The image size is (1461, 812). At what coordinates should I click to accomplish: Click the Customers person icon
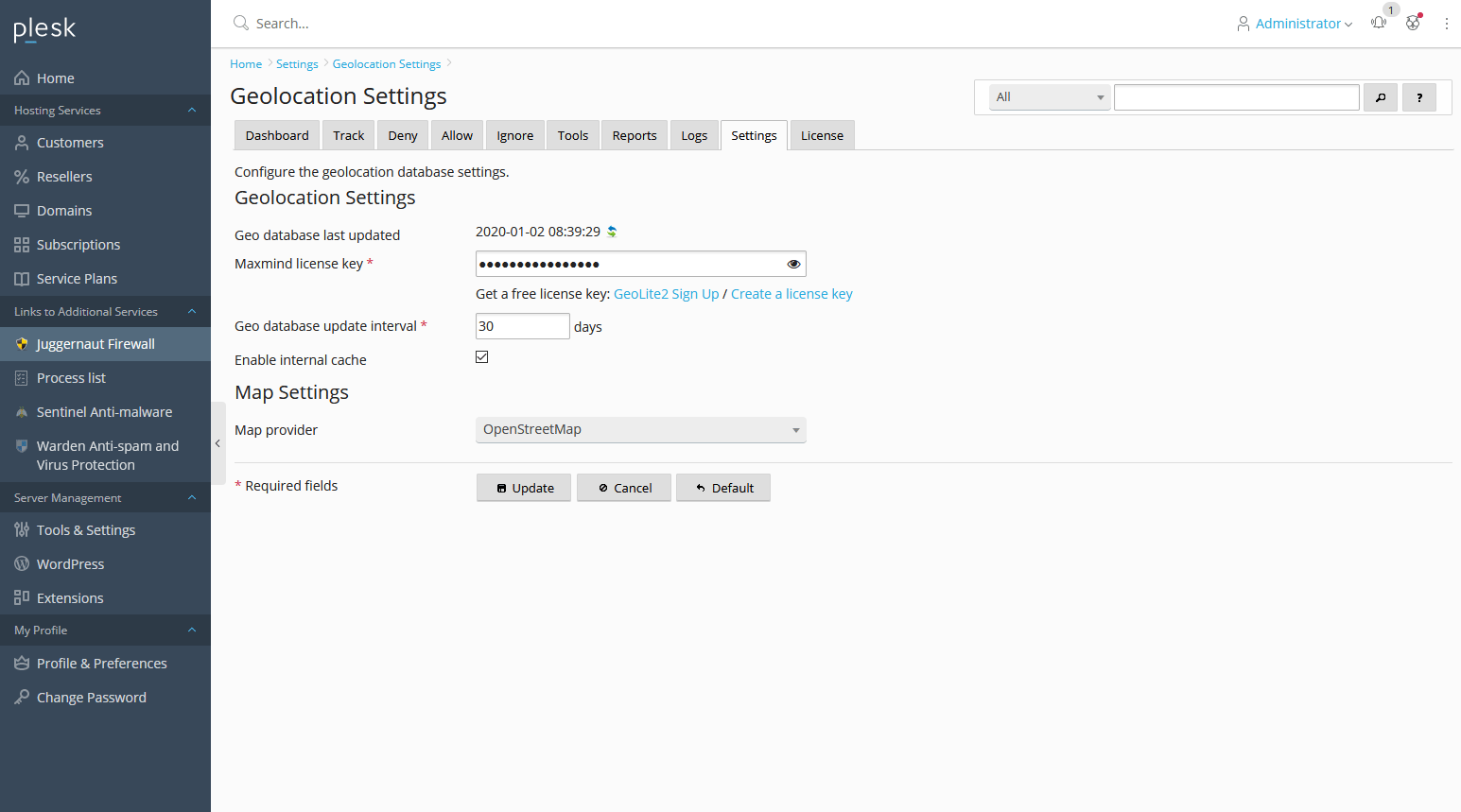point(22,143)
